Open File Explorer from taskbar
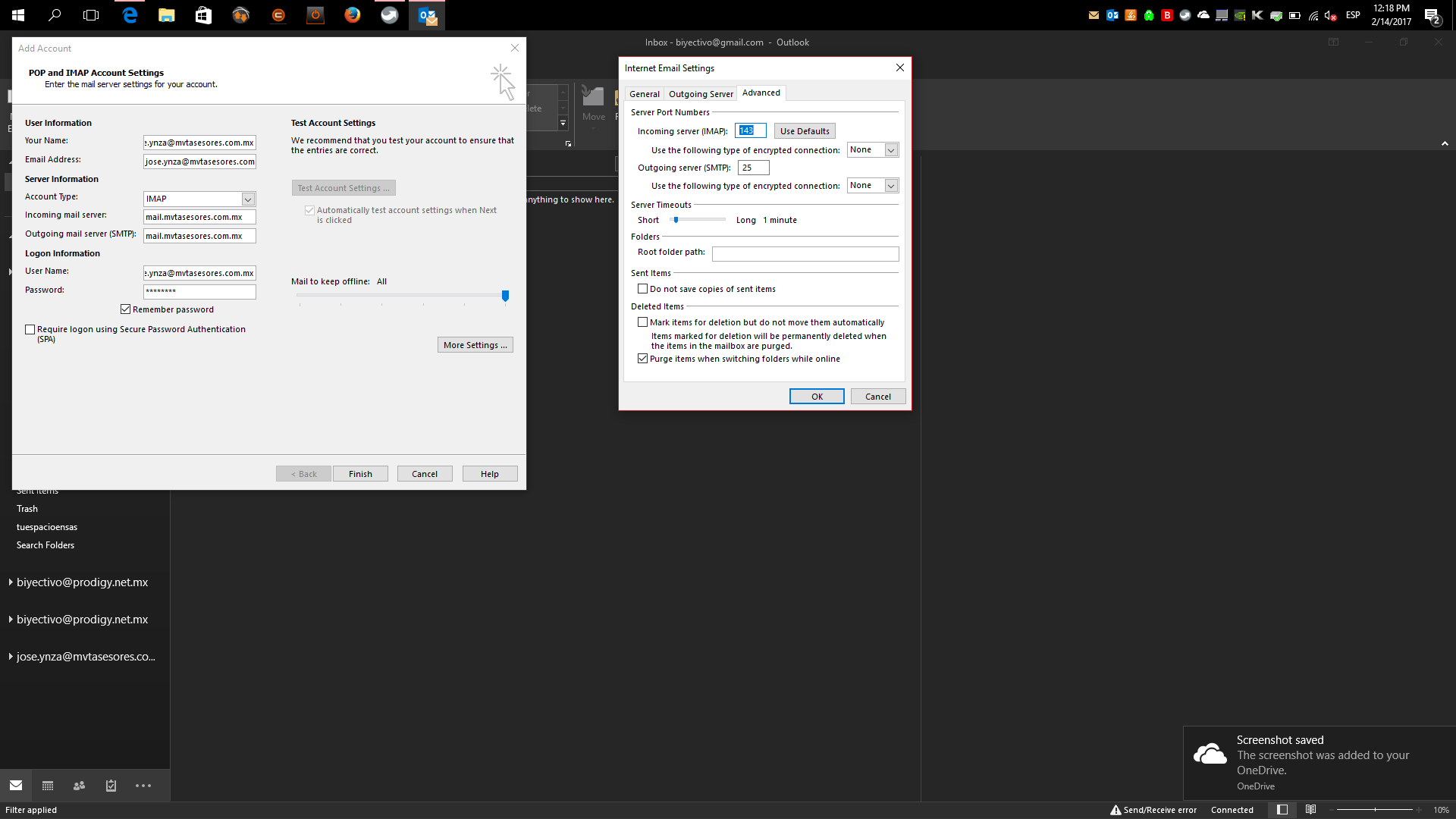 tap(167, 15)
